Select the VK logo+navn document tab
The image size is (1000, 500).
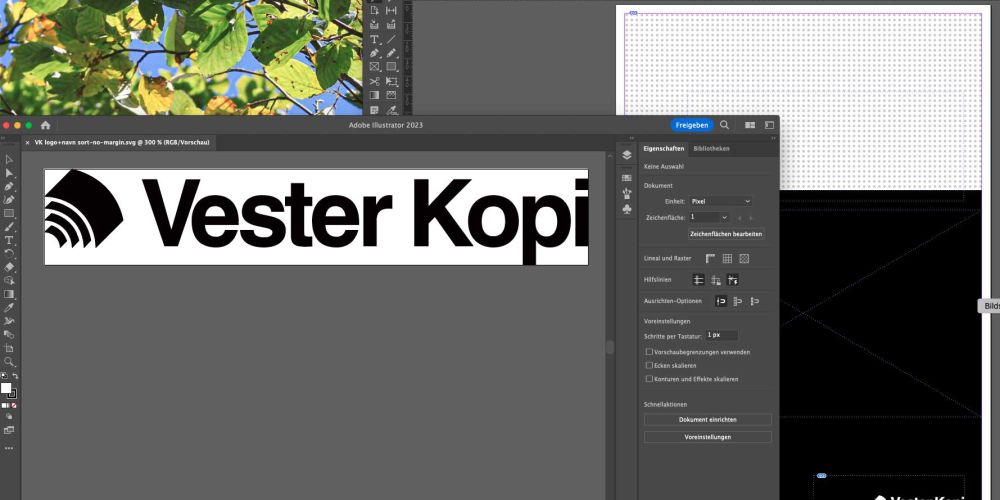pyautogui.click(x=120, y=143)
